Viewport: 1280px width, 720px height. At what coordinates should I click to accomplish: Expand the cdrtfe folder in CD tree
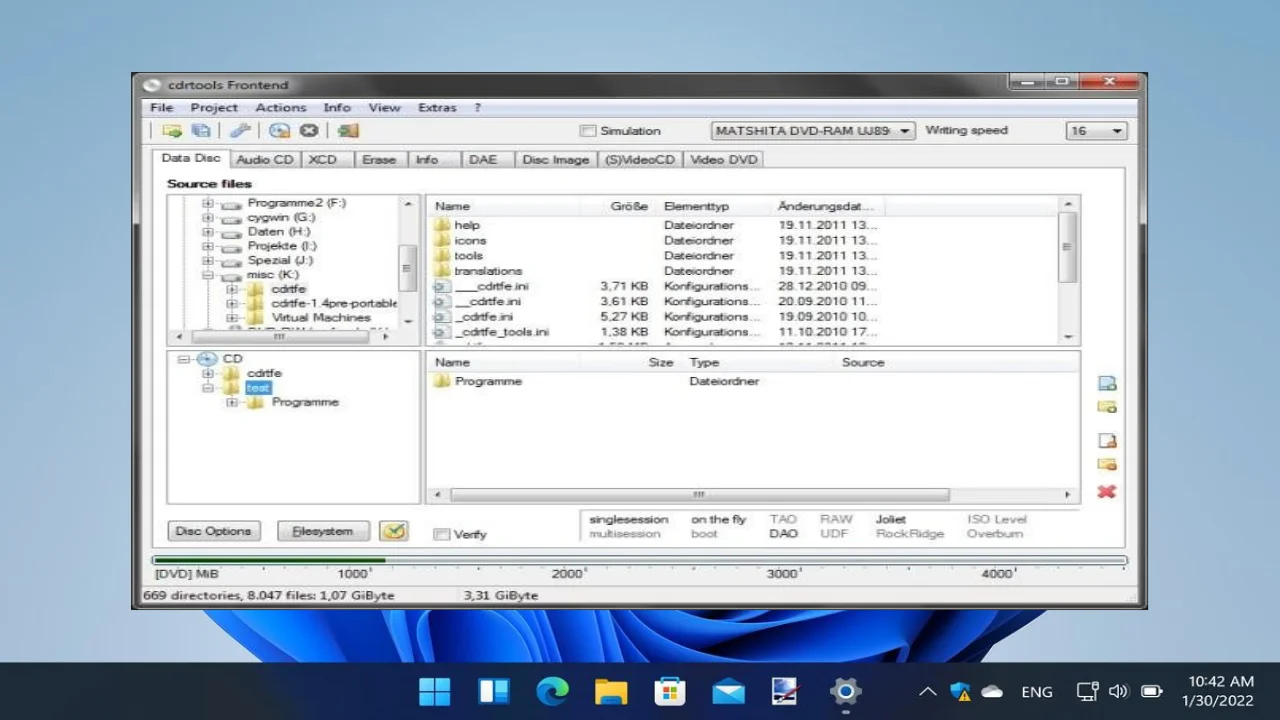coord(208,373)
